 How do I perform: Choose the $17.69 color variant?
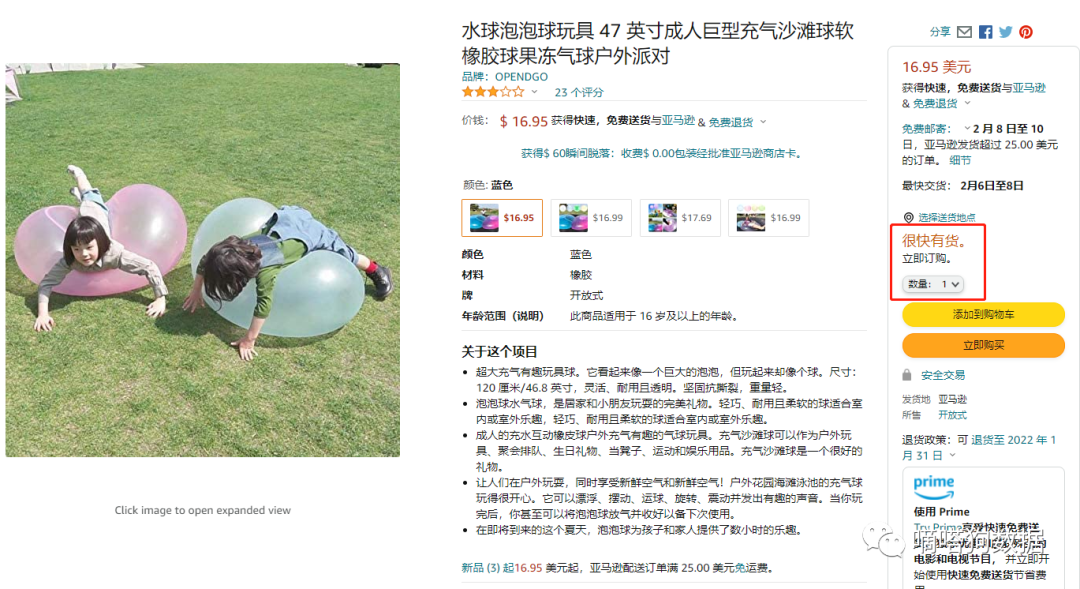681,218
